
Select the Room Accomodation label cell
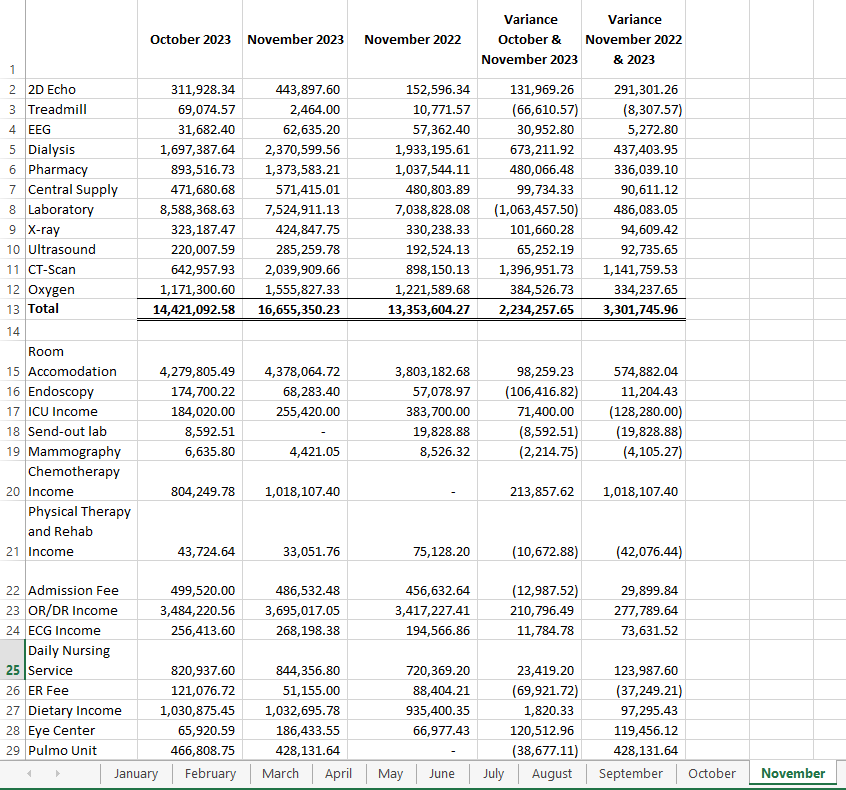81,360
